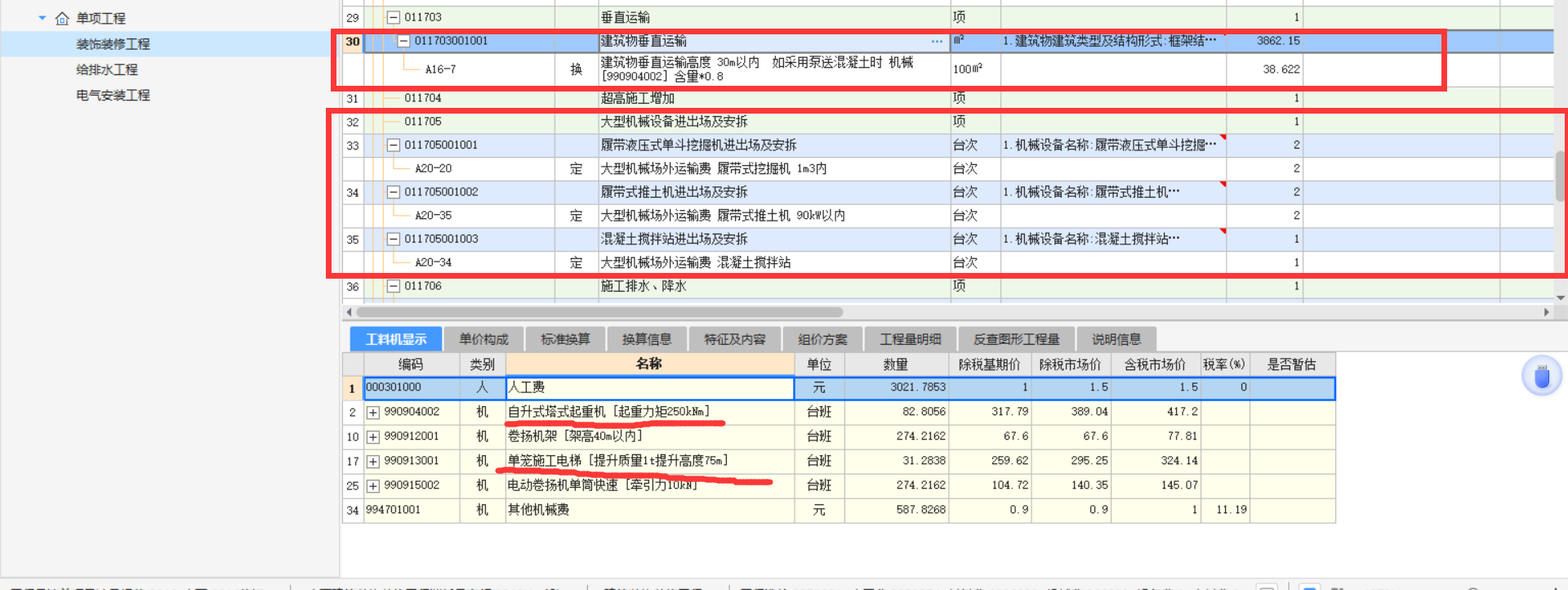
Task: Click 混凝土搅拌站进出场及安拆 item name
Action: [x=675, y=239]
